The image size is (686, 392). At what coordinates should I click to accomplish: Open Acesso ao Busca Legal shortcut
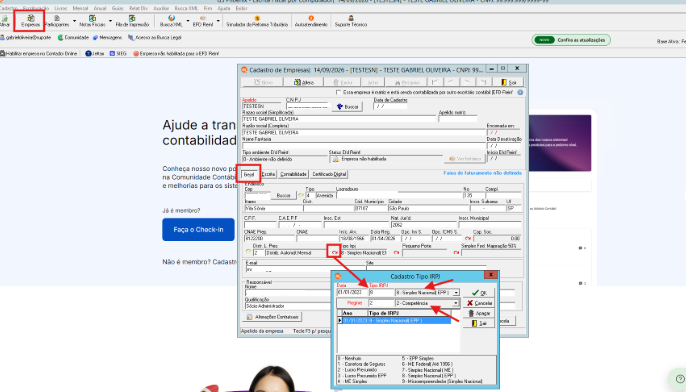coord(154,38)
